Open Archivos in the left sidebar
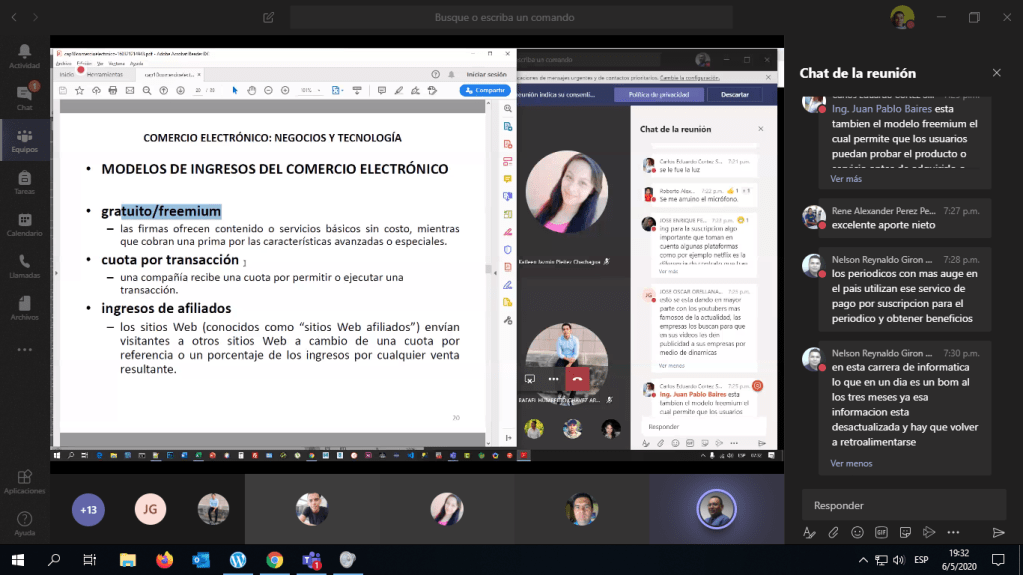Image resolution: width=1023 pixels, height=575 pixels. (x=24, y=308)
